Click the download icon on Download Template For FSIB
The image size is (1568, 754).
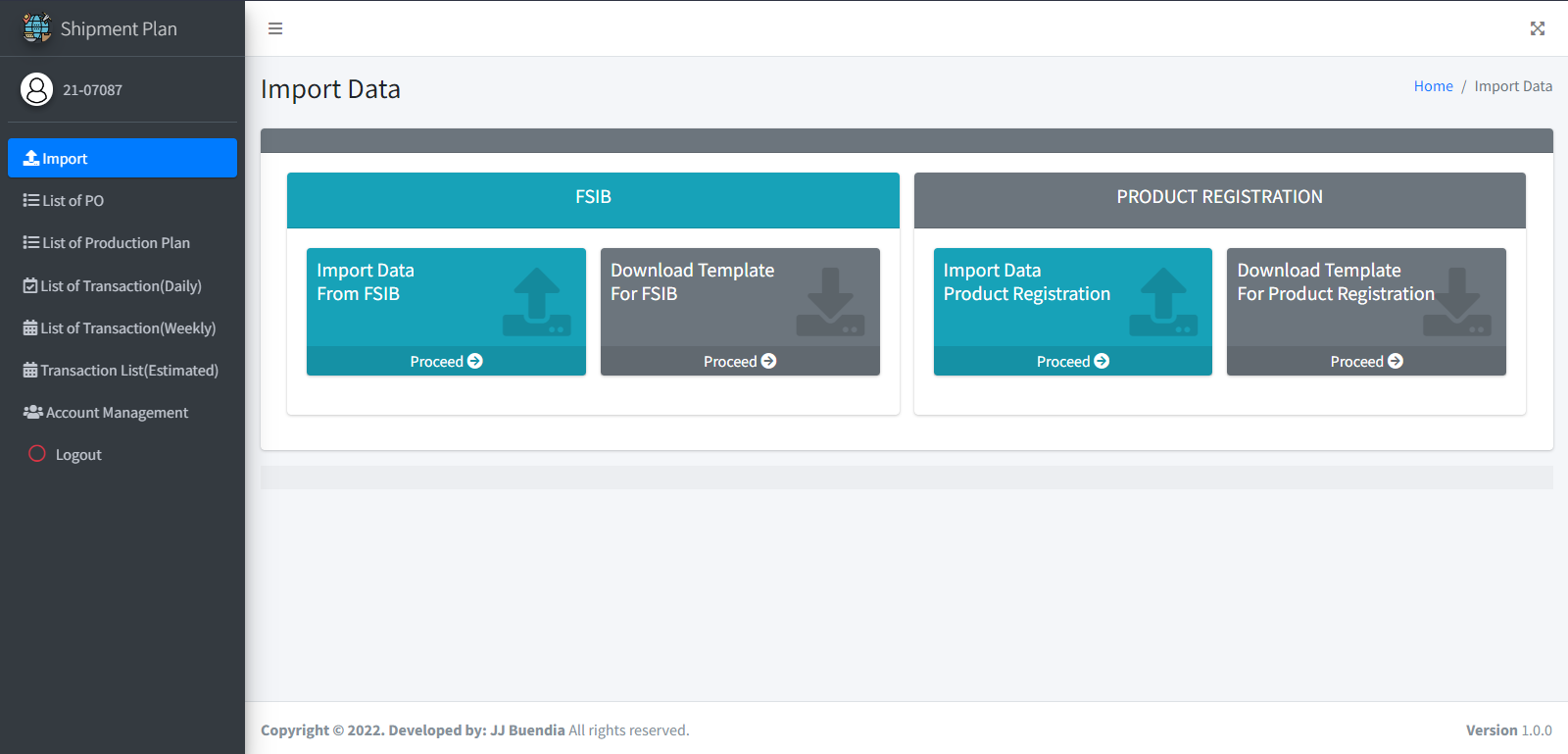pyautogui.click(x=830, y=302)
